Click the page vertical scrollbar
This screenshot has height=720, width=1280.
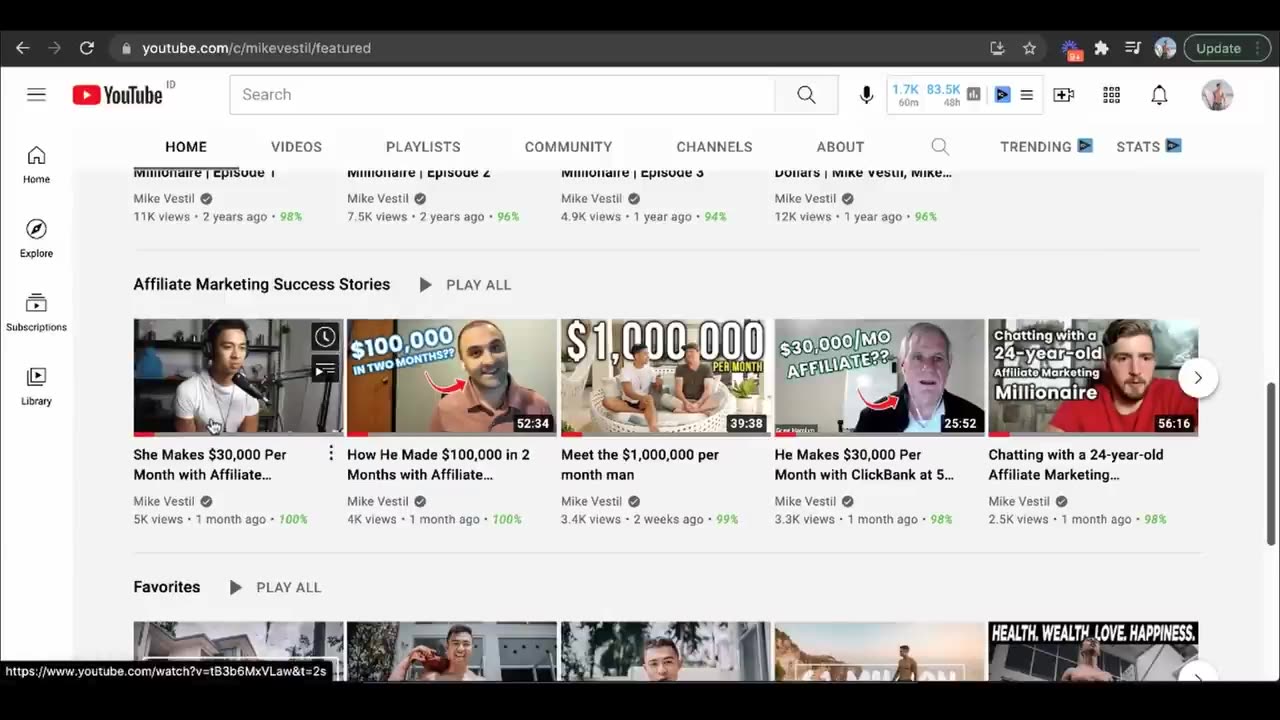pos(1272,465)
